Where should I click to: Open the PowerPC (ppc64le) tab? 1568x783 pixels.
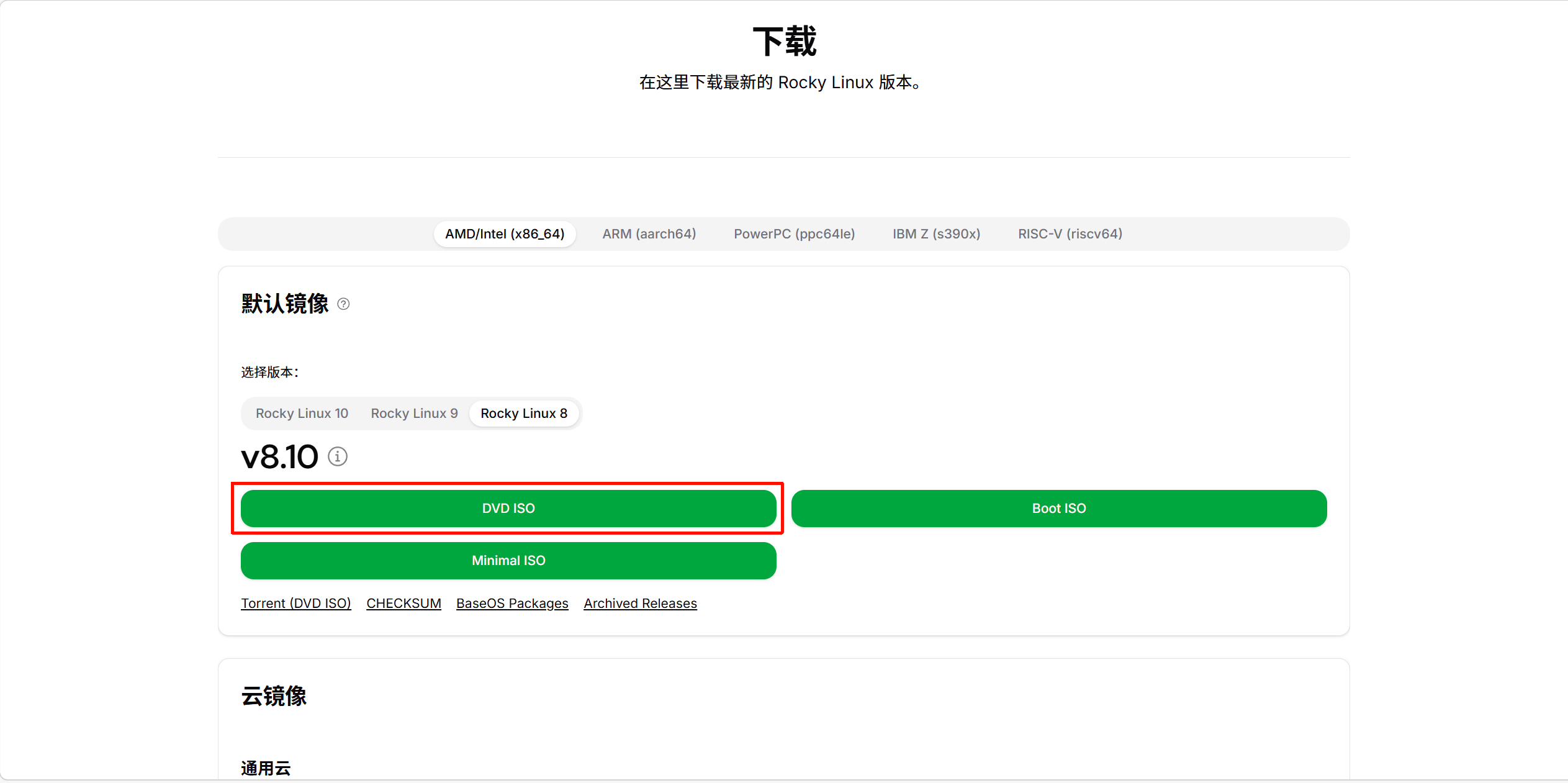pyautogui.click(x=794, y=234)
